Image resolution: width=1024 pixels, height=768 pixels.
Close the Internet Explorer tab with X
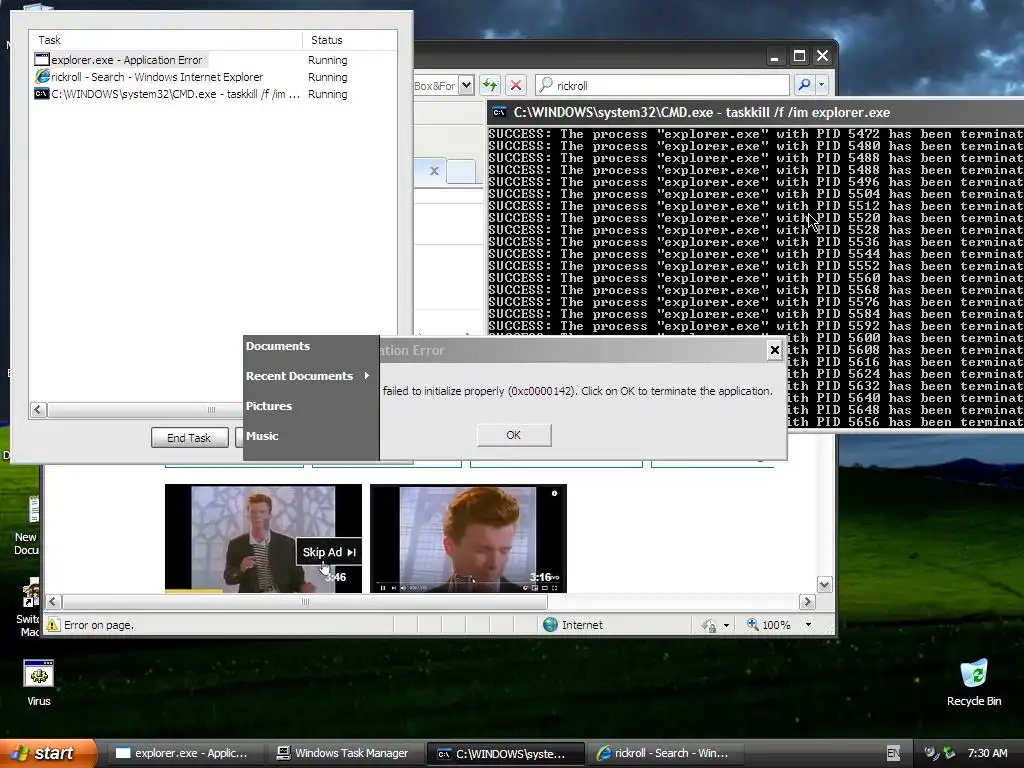434,170
